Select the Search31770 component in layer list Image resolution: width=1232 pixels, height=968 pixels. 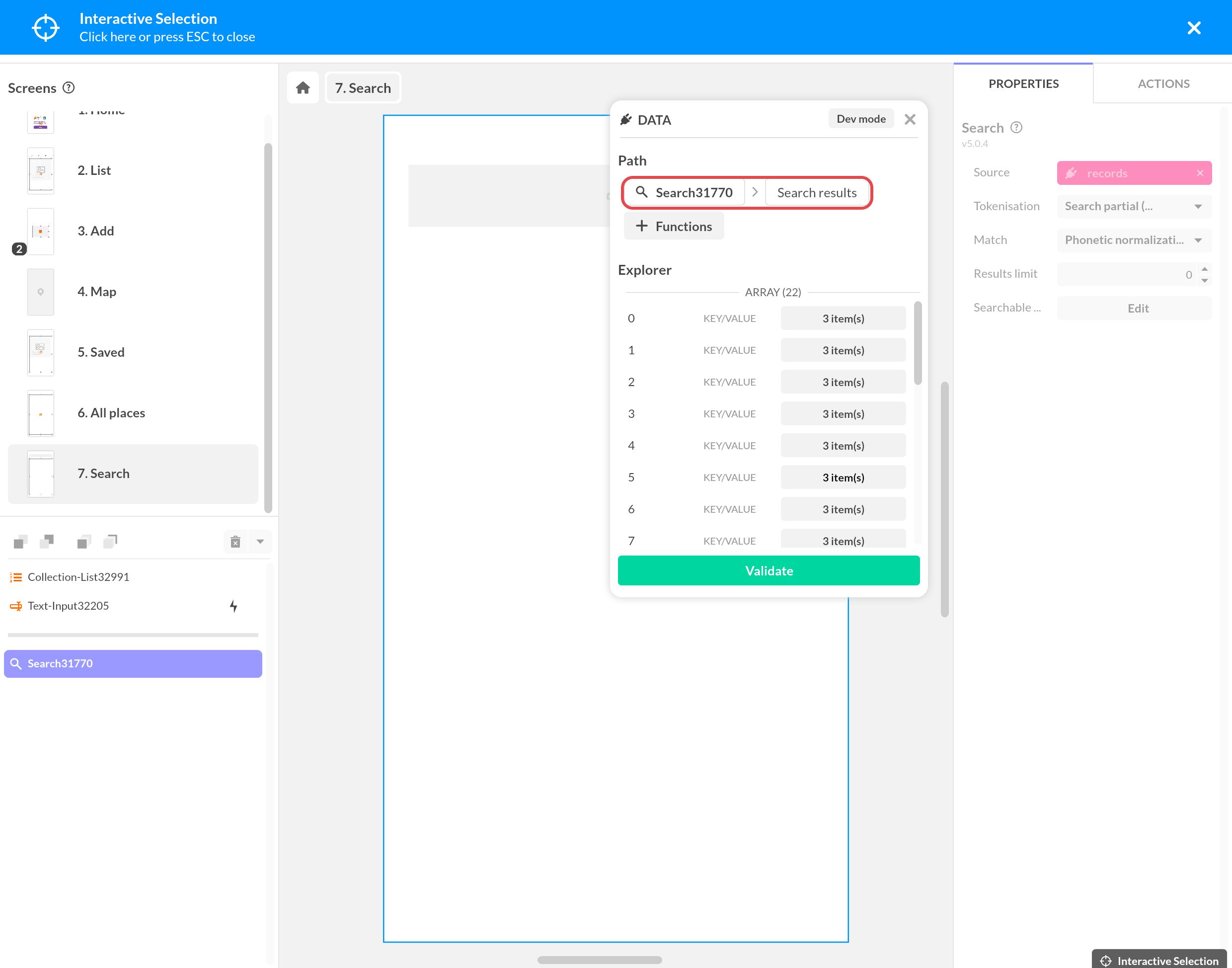133,664
